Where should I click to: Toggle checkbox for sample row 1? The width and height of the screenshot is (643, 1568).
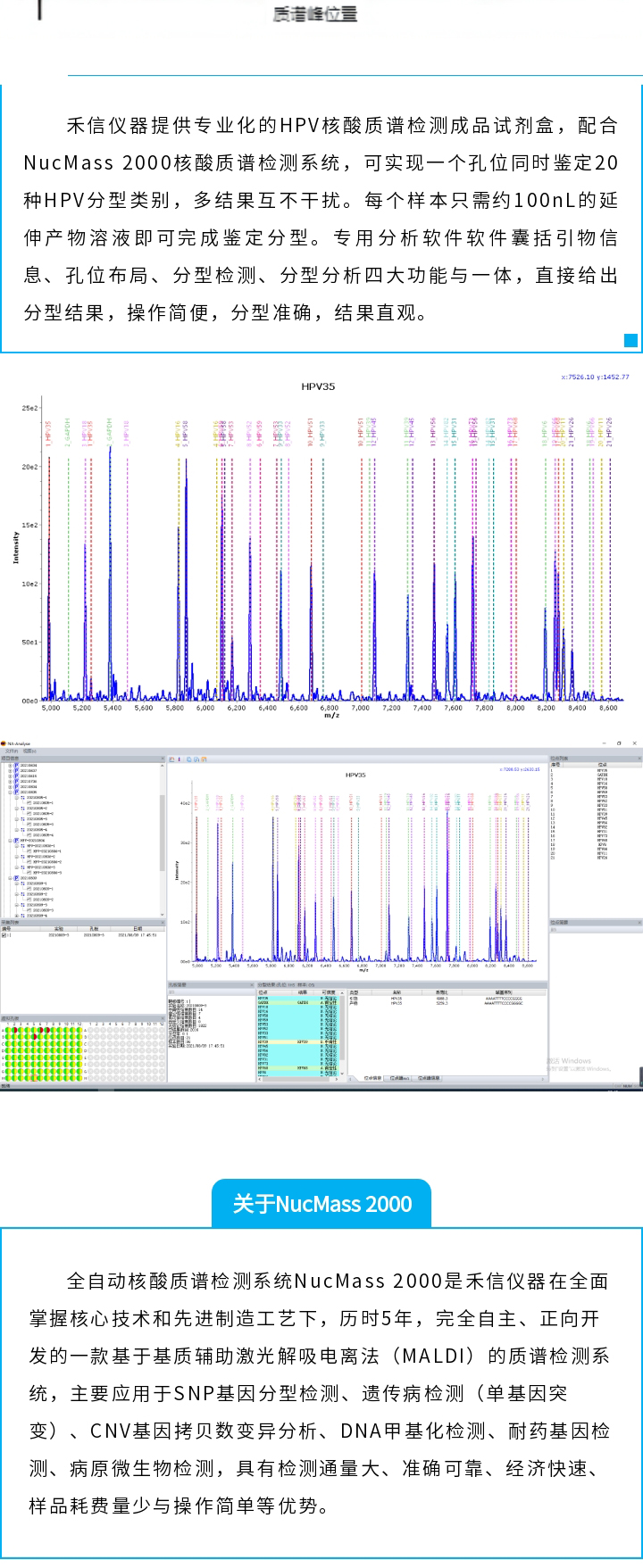click(5, 935)
